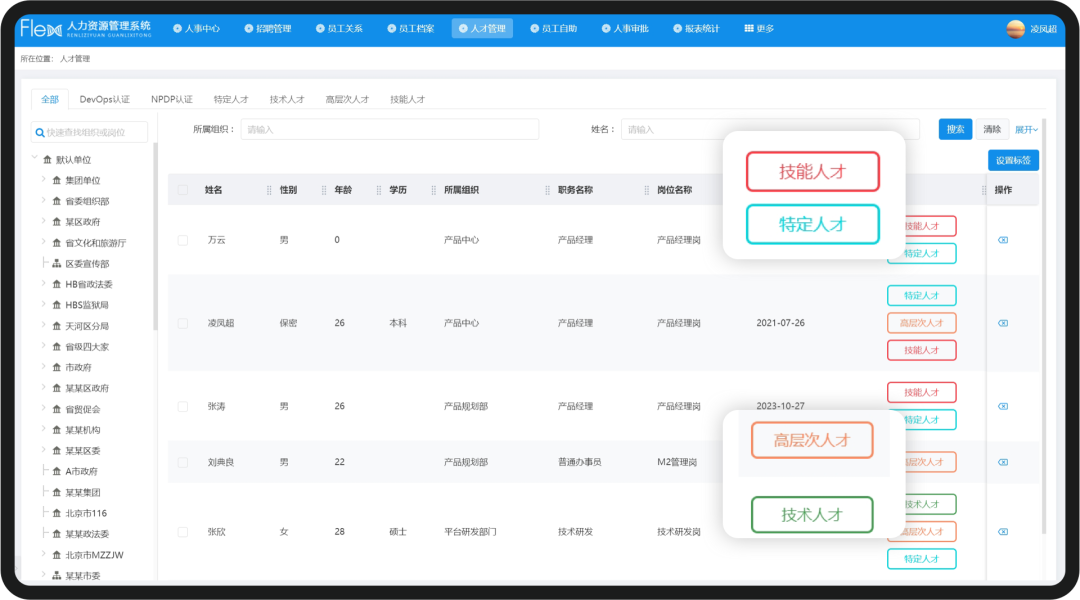
Task: Toggle the select-all checkbox in table header
Action: [182, 190]
